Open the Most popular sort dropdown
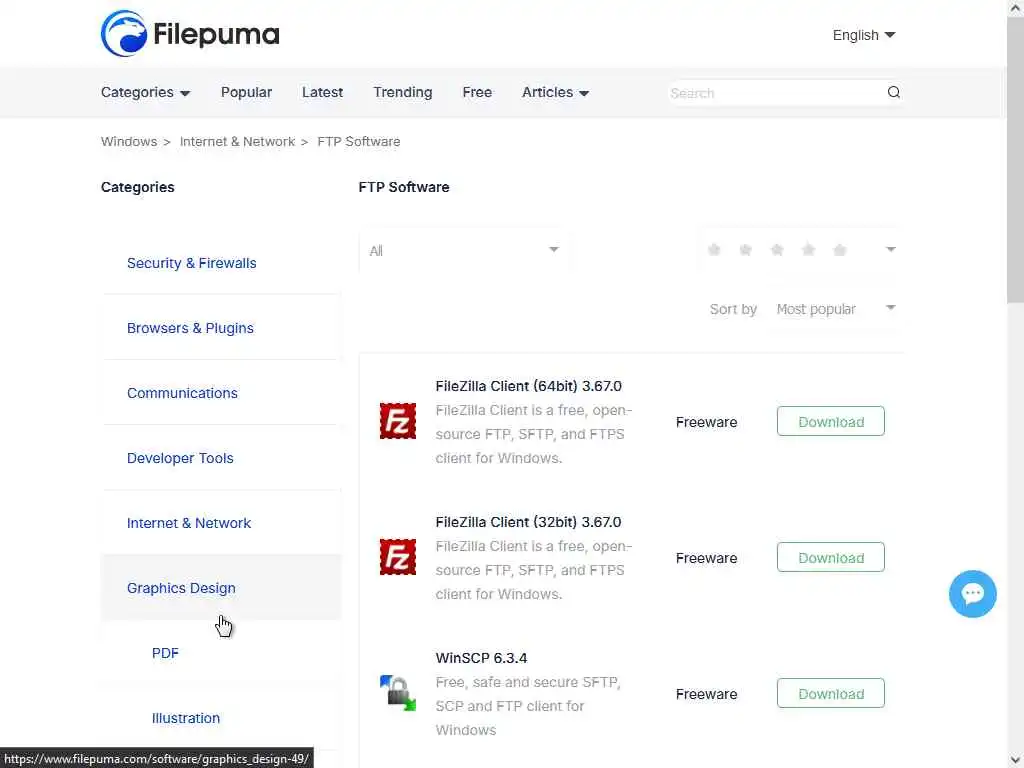Viewport: 1024px width, 768px height. (x=836, y=309)
